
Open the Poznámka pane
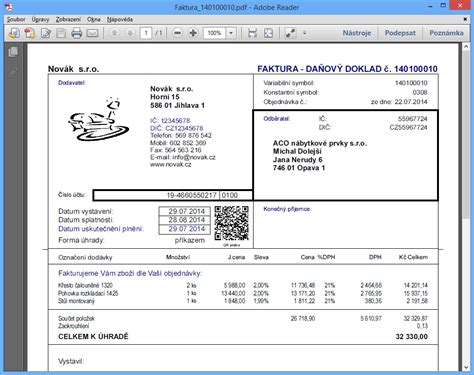(x=446, y=33)
